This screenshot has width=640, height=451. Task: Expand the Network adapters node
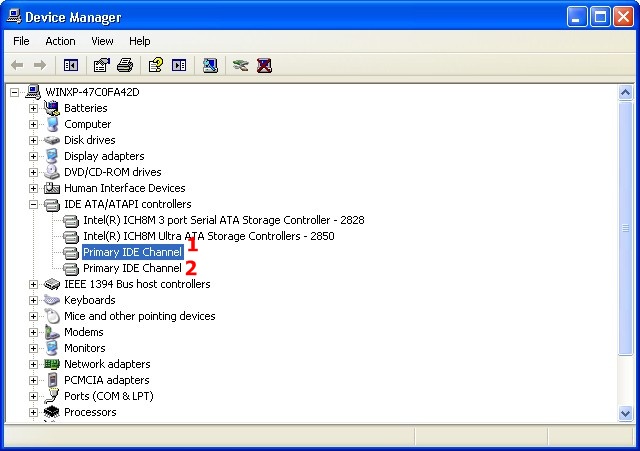click(x=33, y=364)
